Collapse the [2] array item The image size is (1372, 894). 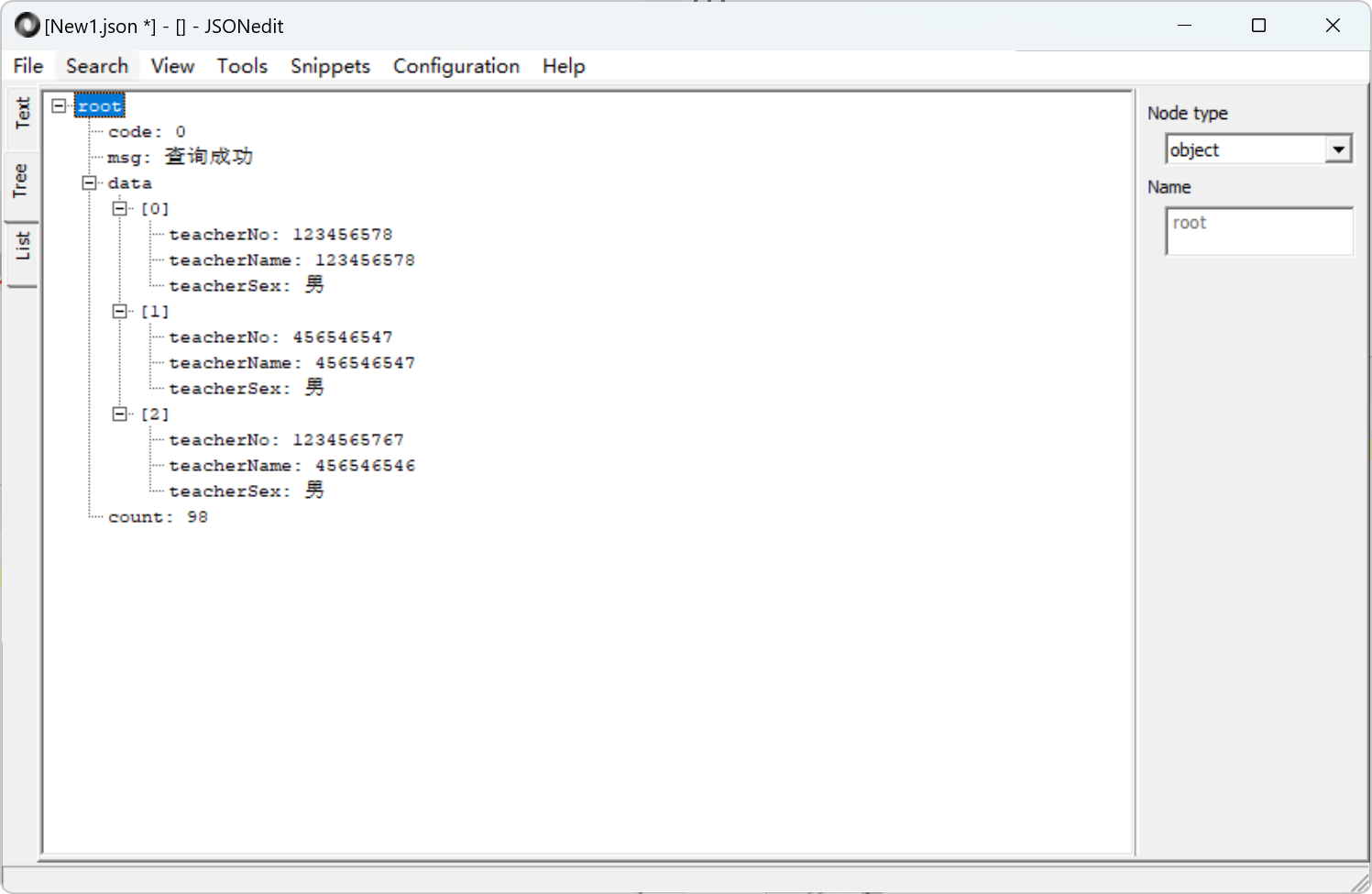(119, 414)
